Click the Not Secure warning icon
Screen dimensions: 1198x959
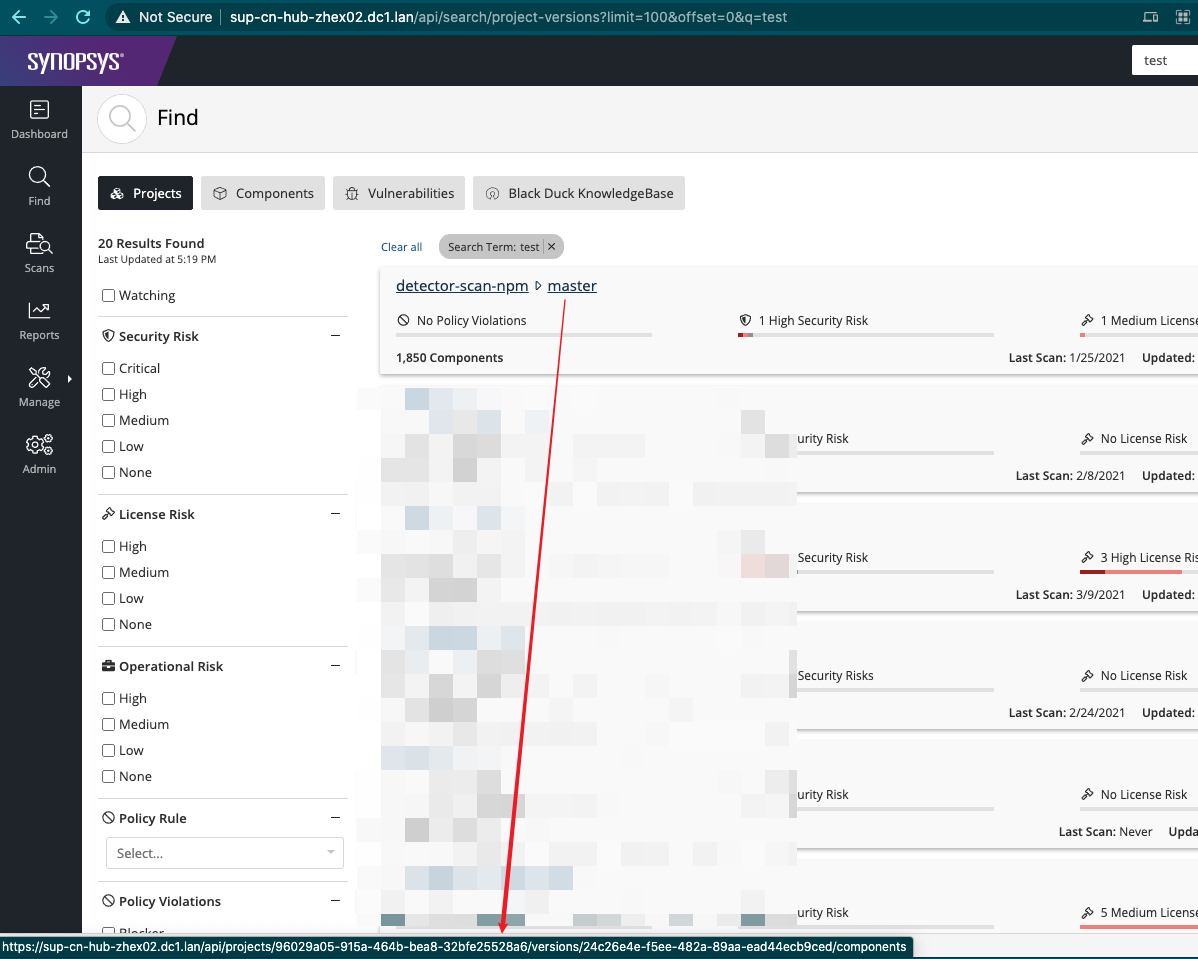tap(123, 17)
